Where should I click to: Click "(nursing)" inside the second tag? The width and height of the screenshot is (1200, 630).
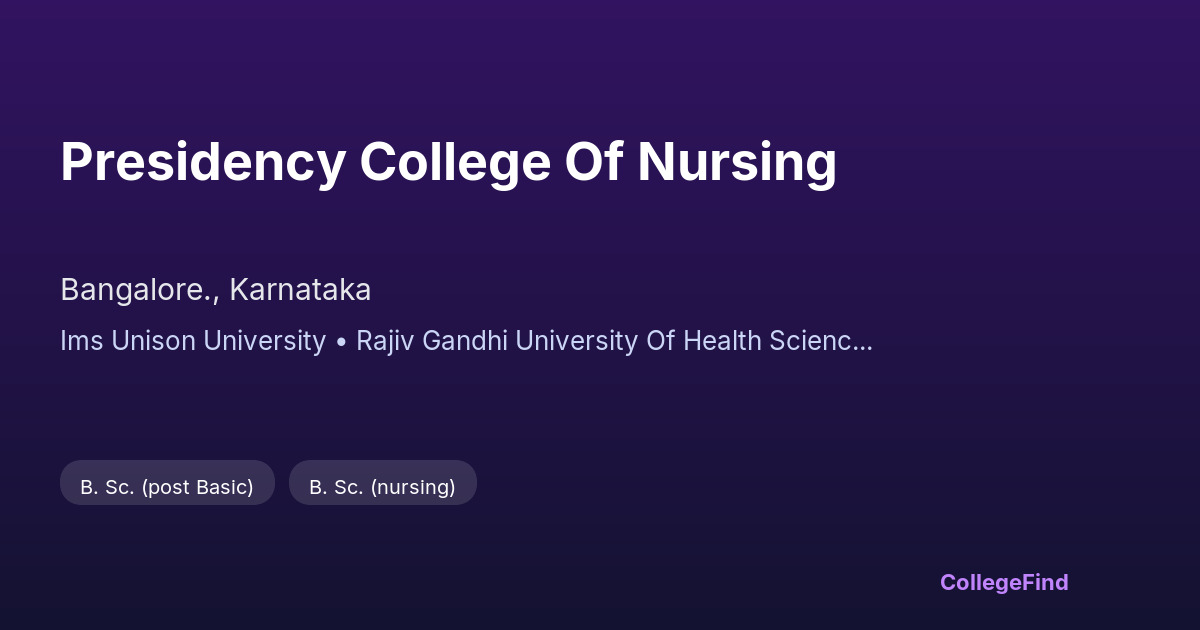point(413,487)
